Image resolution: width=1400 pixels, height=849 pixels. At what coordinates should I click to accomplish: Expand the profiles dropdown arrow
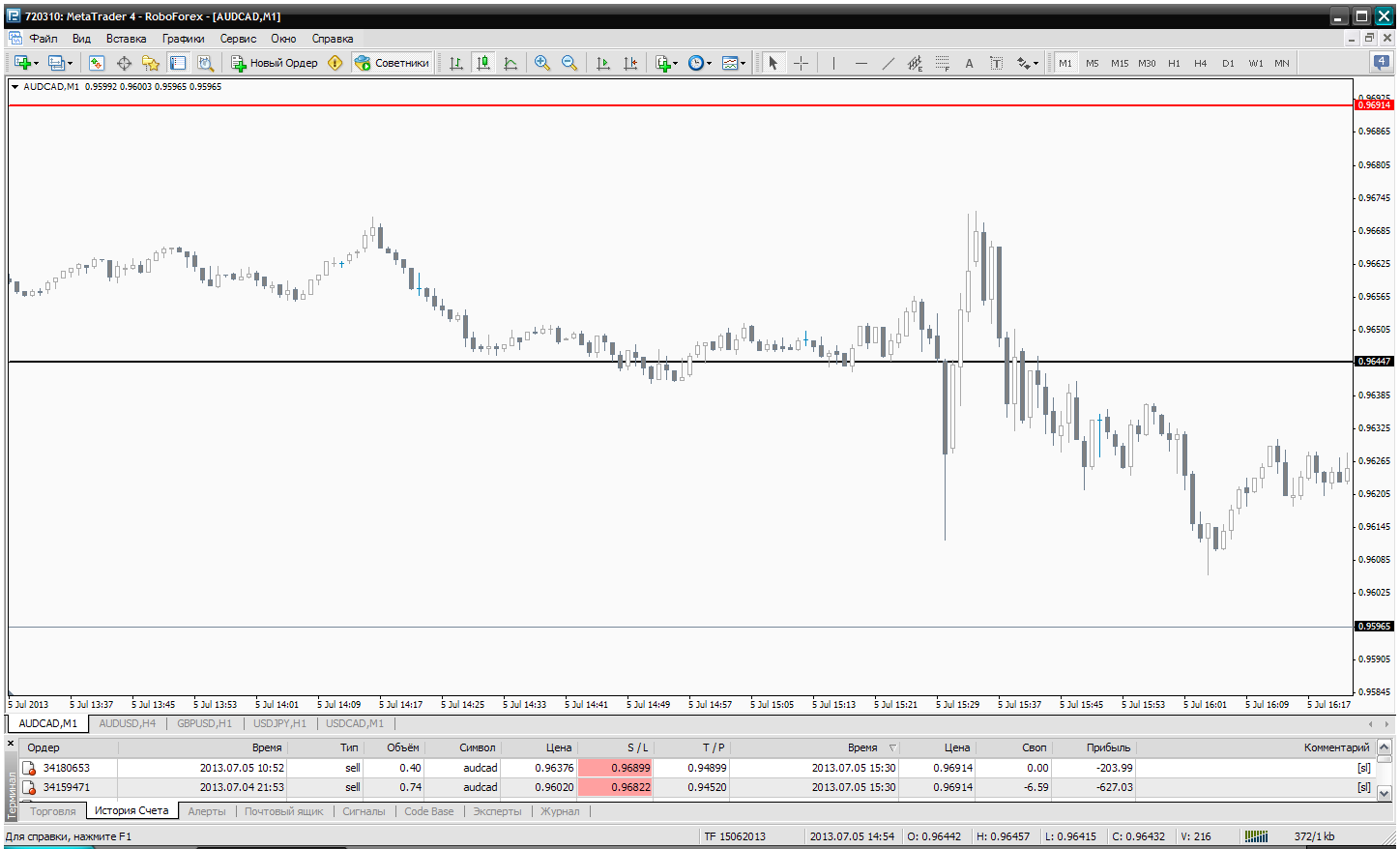tap(70, 64)
